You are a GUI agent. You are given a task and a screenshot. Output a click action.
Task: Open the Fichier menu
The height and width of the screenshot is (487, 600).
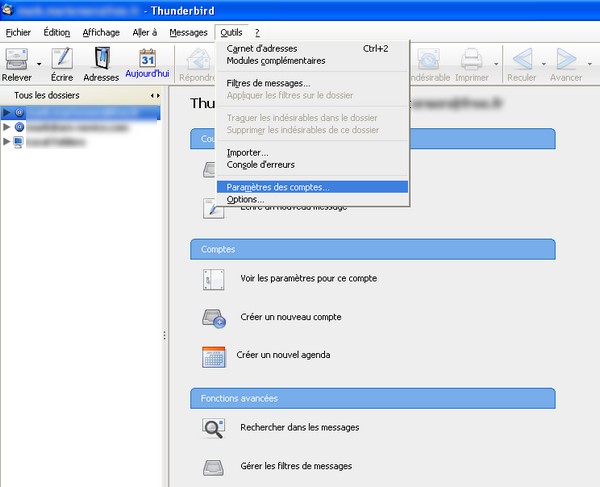click(x=18, y=33)
